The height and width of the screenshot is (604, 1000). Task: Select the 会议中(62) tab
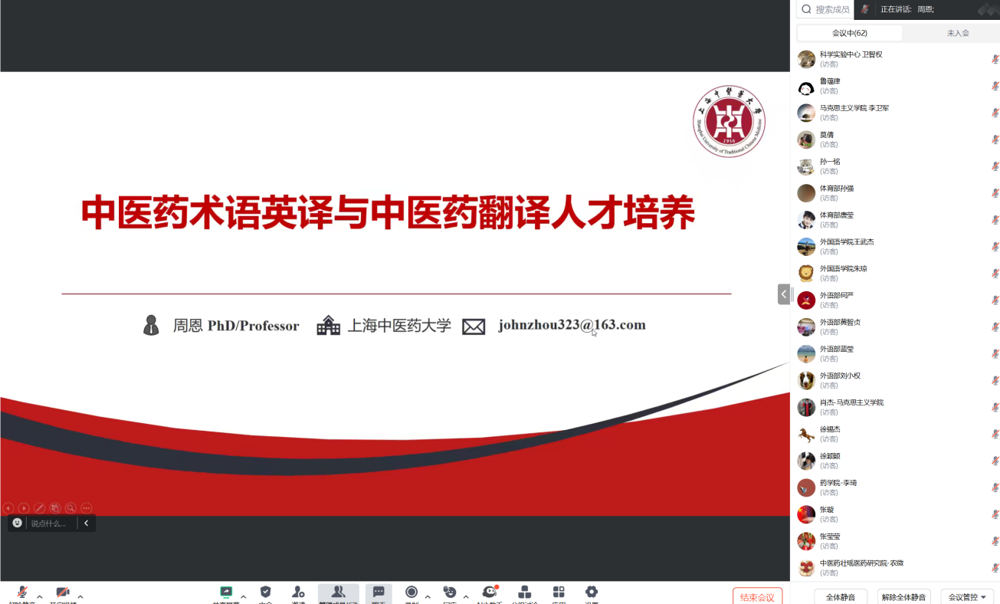click(849, 33)
